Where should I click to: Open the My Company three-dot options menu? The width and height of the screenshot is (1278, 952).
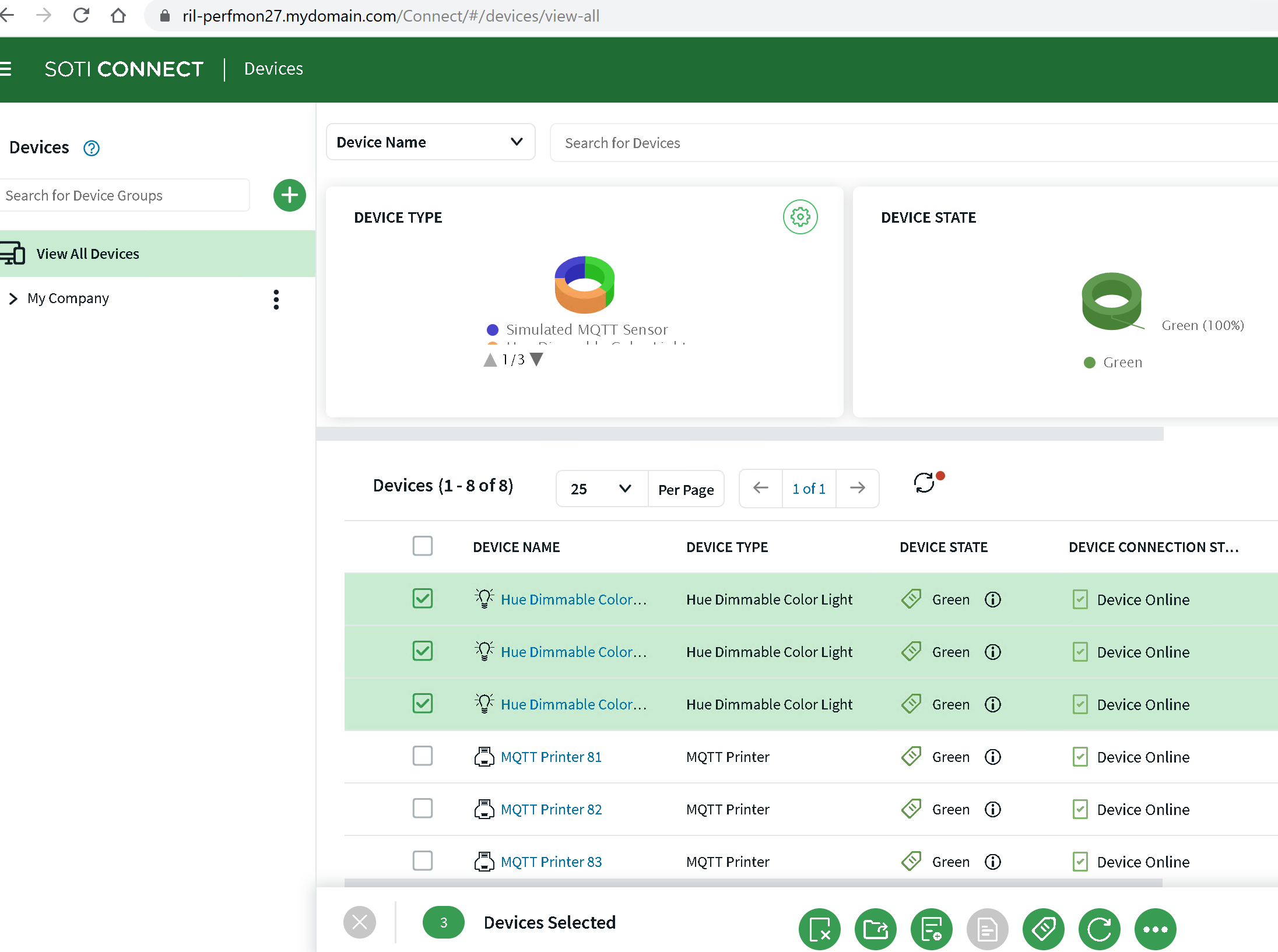click(x=276, y=299)
